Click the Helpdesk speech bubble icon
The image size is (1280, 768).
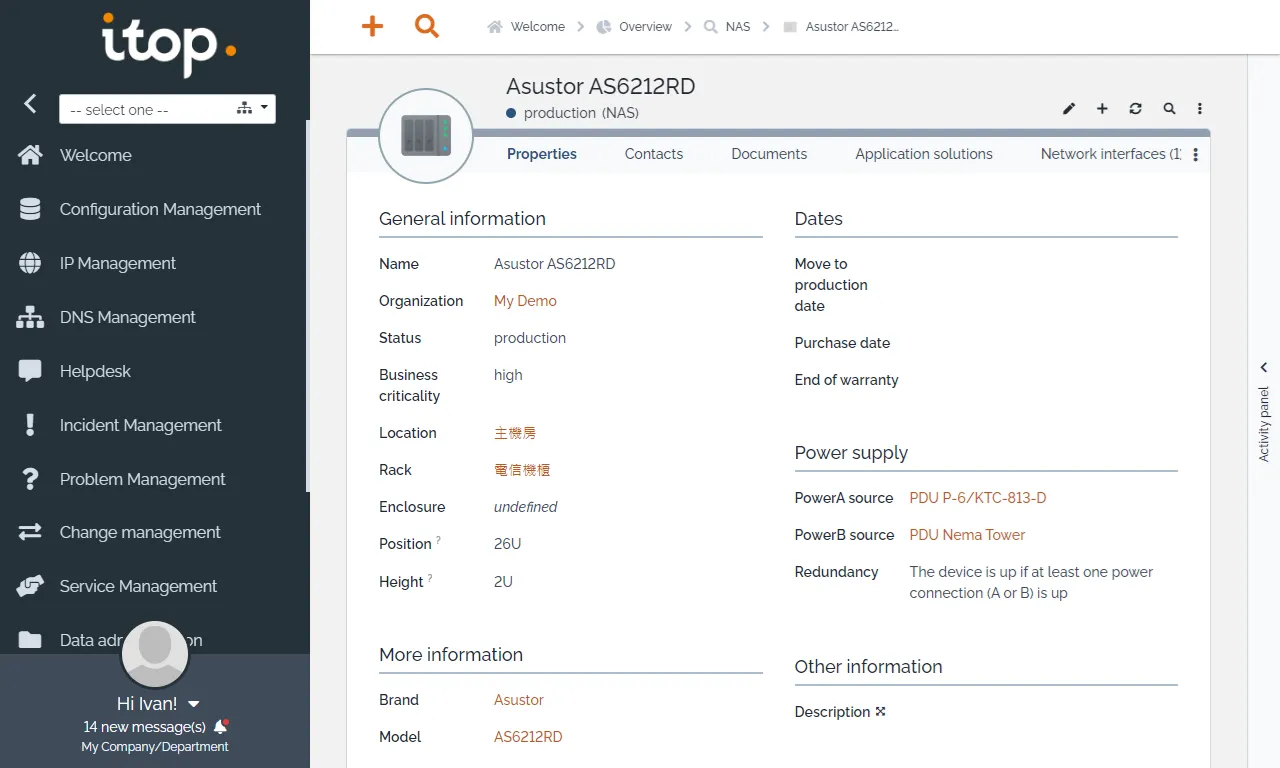[x=30, y=371]
